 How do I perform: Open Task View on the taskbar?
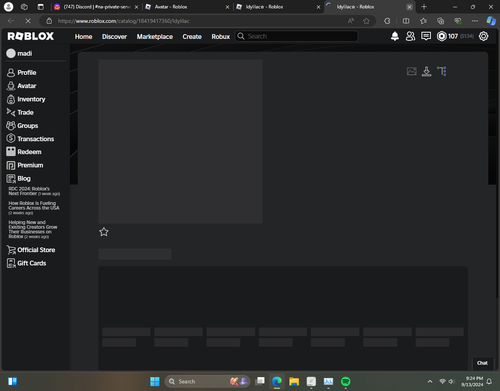(260, 381)
